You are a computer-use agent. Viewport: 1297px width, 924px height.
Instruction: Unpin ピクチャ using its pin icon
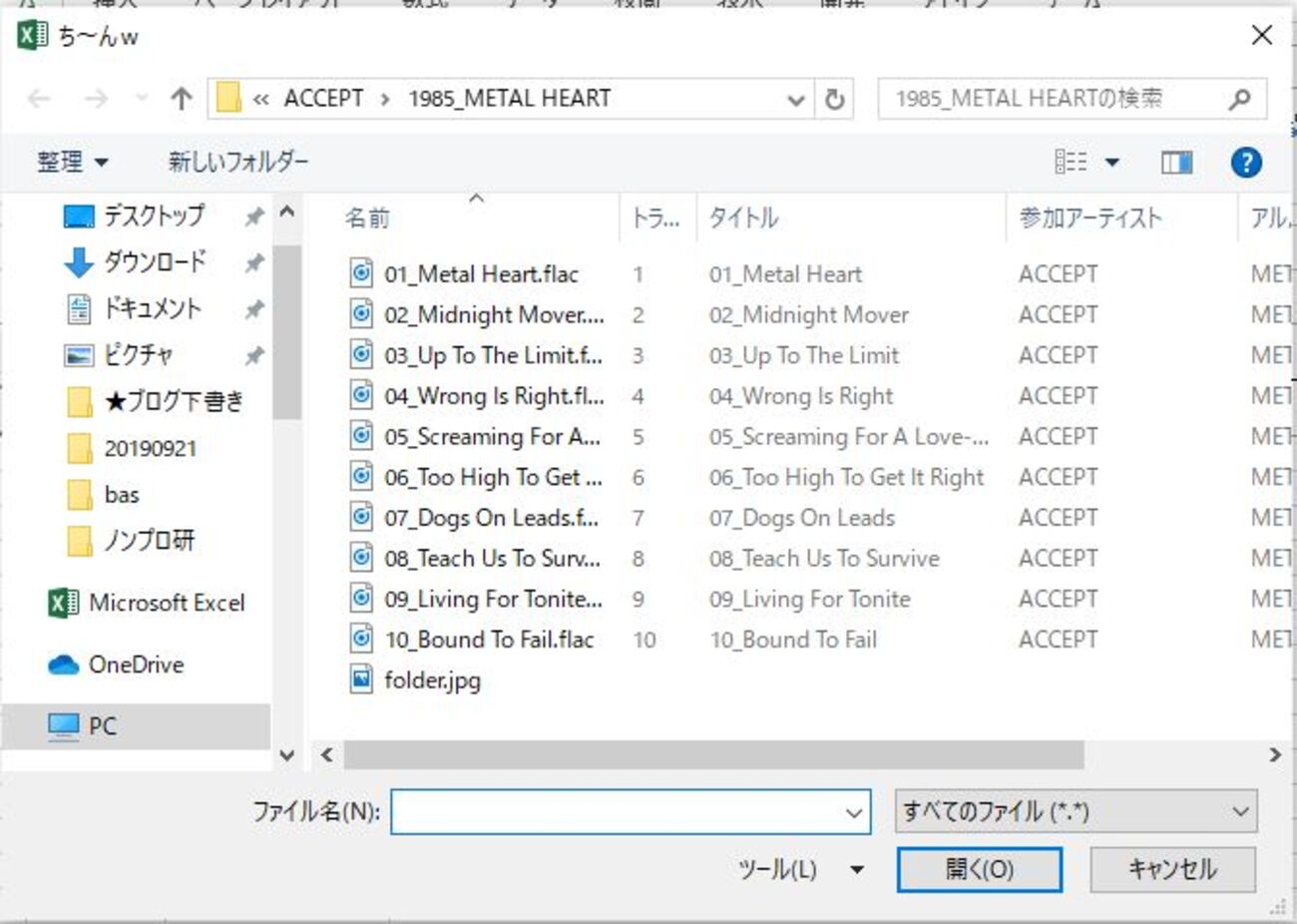254,355
